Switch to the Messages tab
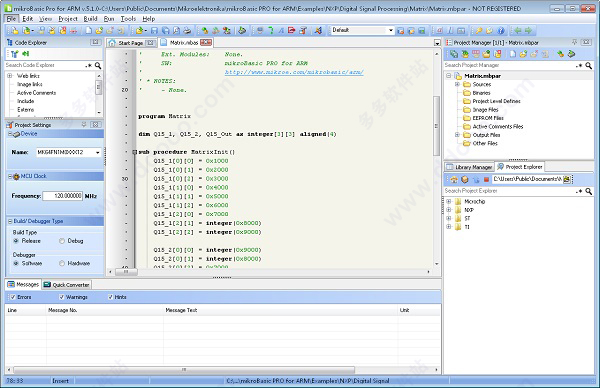This screenshot has height=388, width=600. pyautogui.click(x=23, y=284)
